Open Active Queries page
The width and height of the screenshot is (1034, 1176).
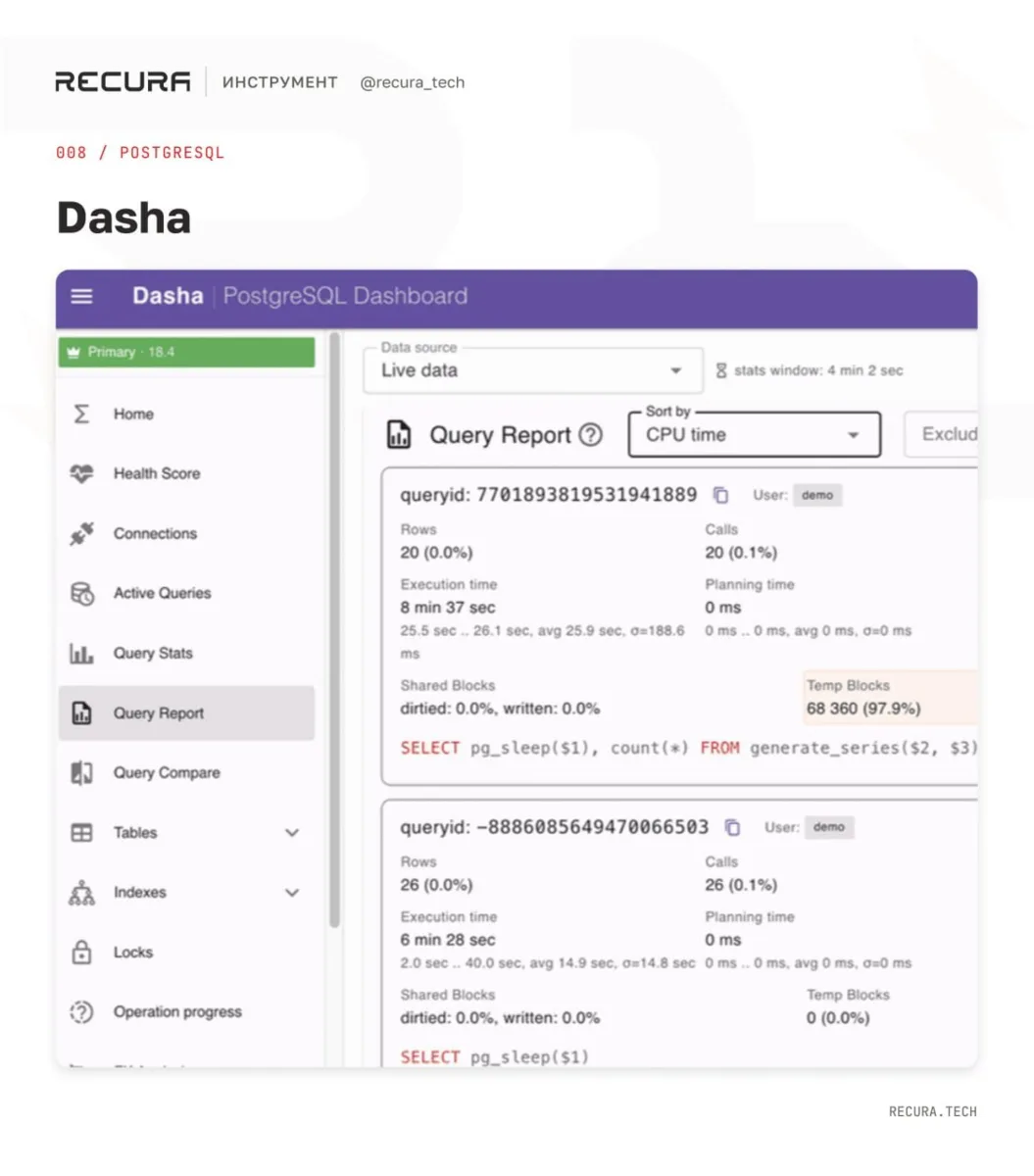[186, 593]
